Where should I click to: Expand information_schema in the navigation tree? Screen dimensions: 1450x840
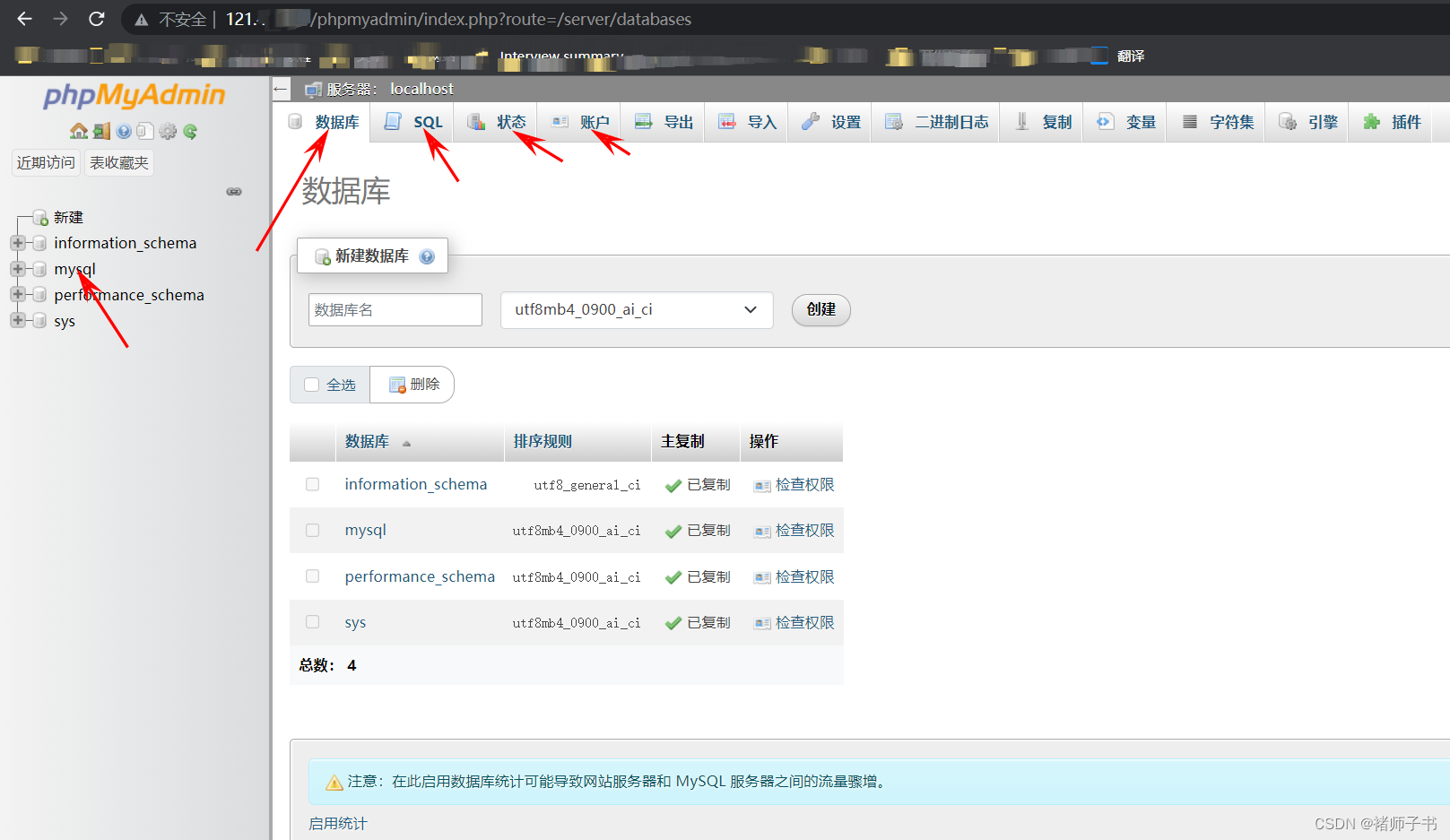(17, 243)
